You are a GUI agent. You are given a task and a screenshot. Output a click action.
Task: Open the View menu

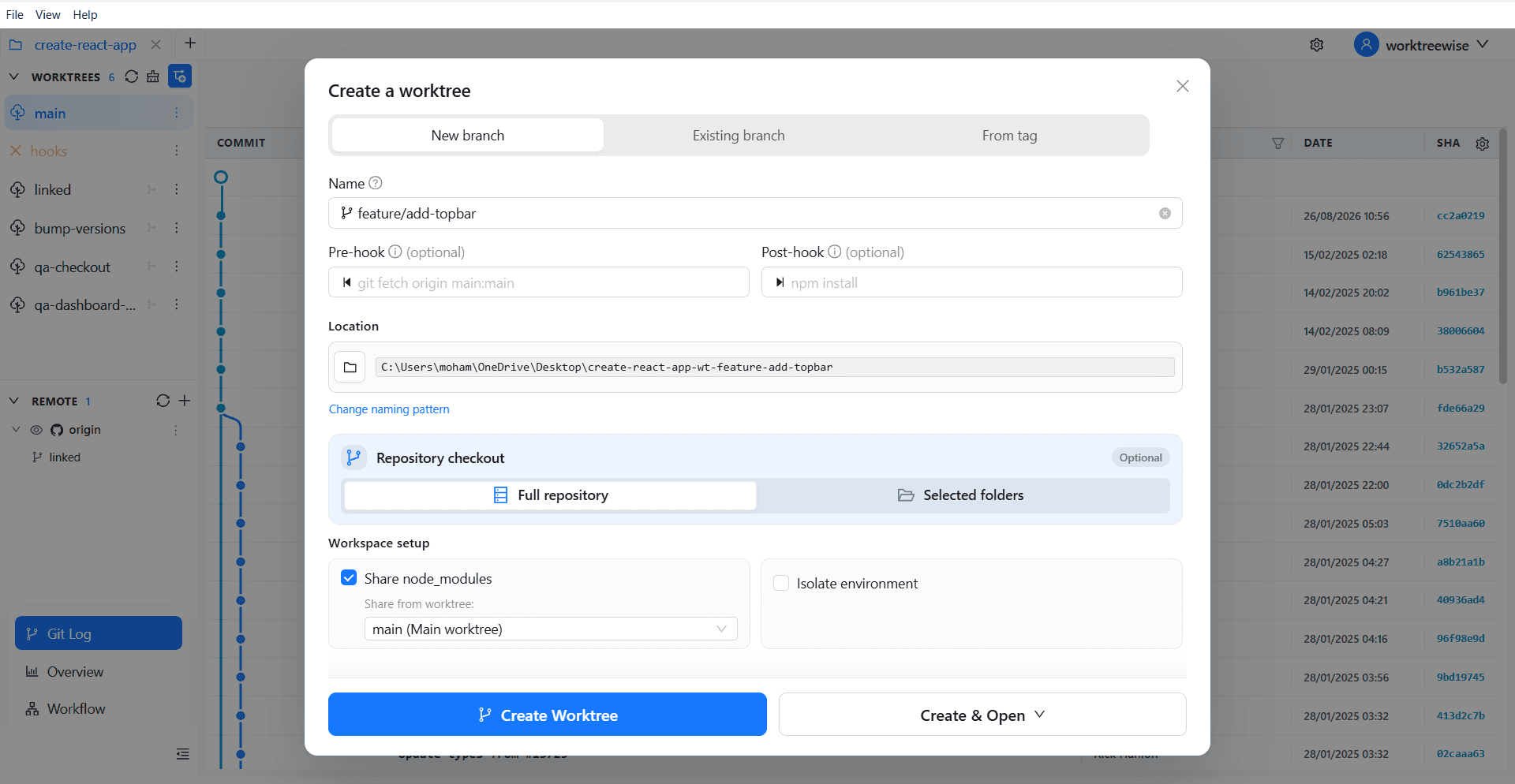point(47,14)
